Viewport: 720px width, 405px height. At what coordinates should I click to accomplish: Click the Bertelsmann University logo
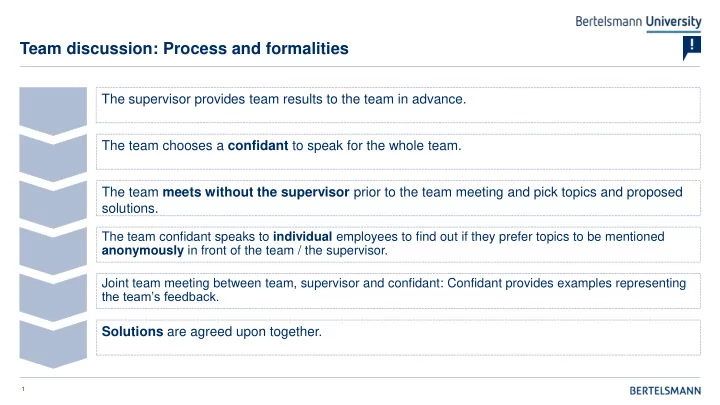(638, 22)
